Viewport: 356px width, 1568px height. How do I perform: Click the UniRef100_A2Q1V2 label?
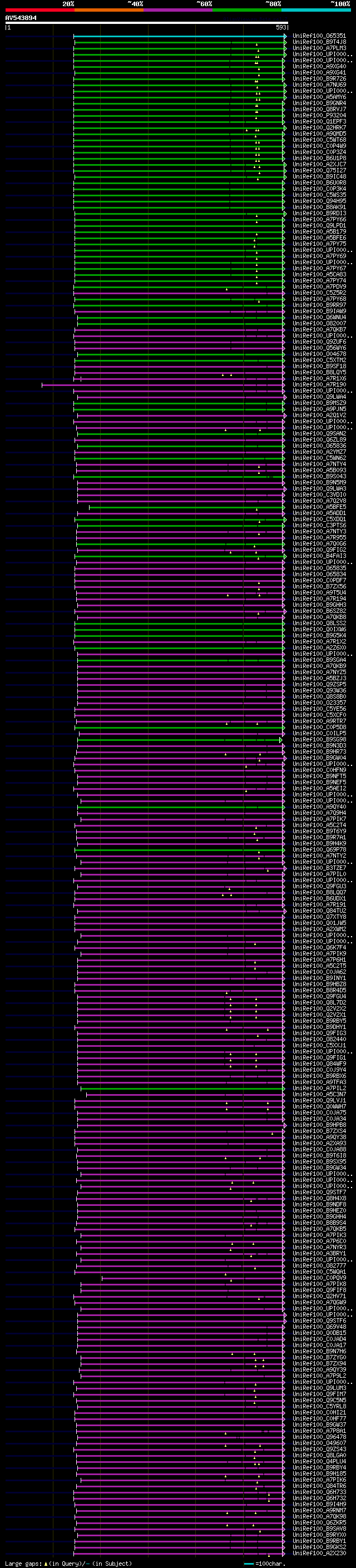pyautogui.click(x=319, y=415)
